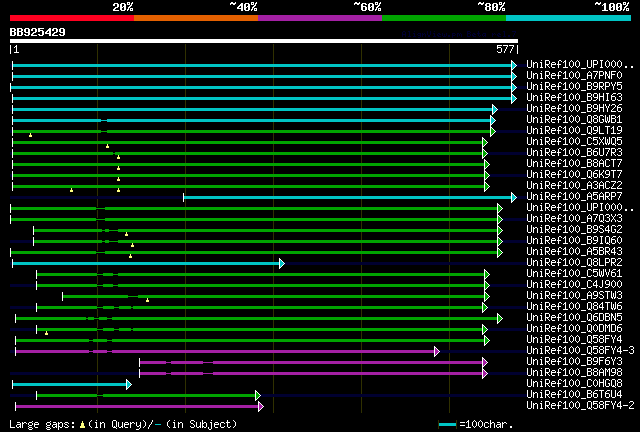The width and height of the screenshot is (640, 432).
Task: Open the UniRef100_B8AM98 hit label
Action: click(x=574, y=373)
